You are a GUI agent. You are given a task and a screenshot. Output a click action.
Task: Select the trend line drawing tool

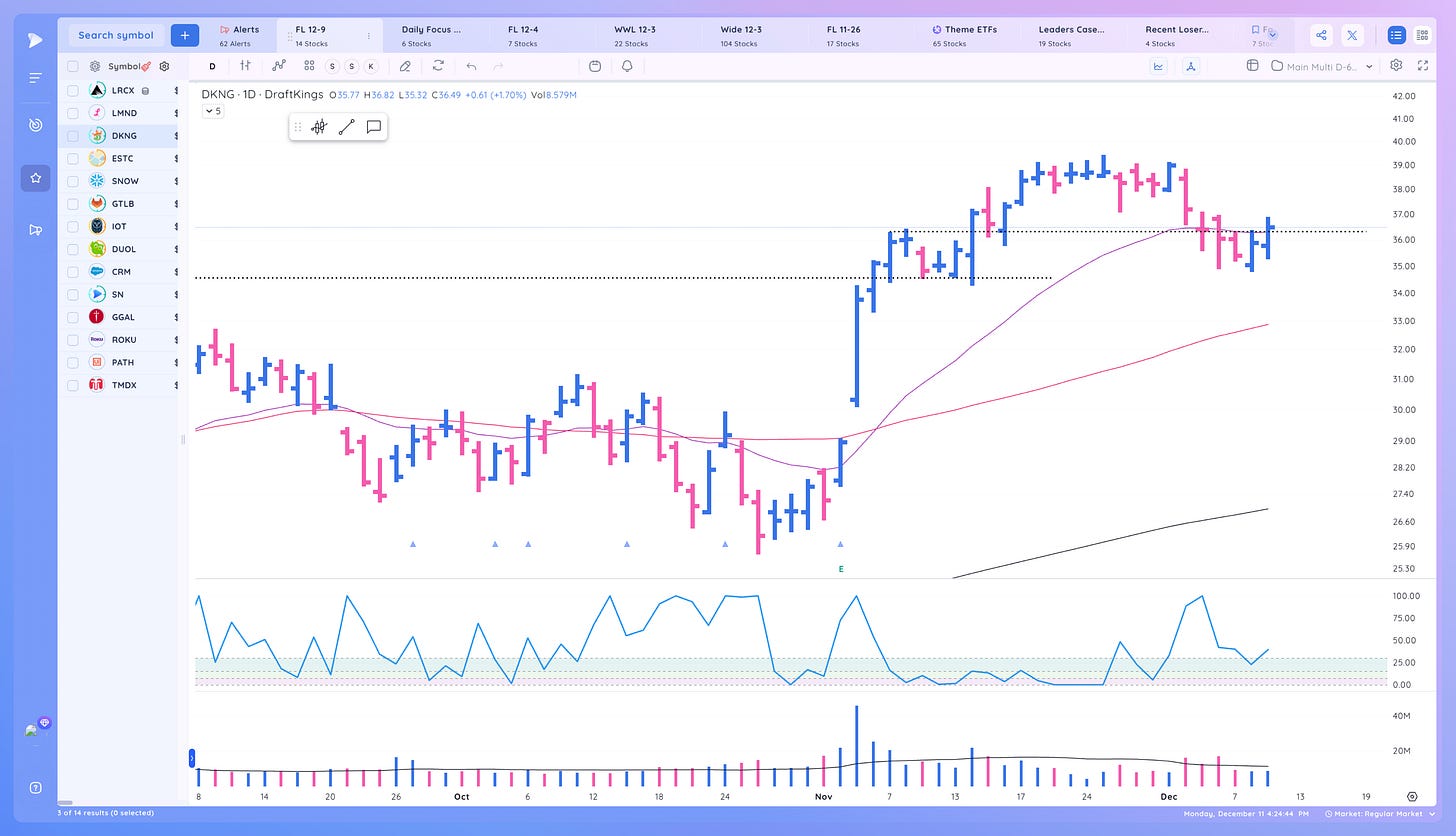pyautogui.click(x=346, y=127)
